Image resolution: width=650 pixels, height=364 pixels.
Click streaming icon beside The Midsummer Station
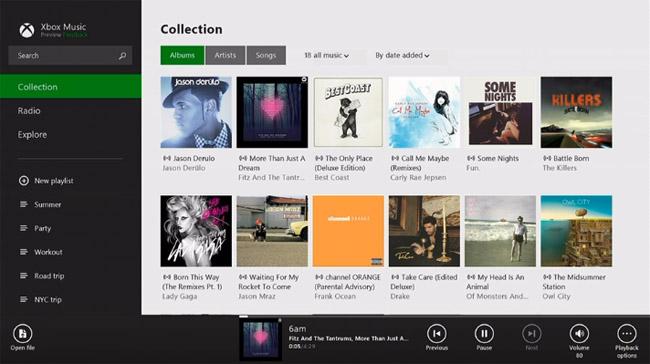click(547, 277)
